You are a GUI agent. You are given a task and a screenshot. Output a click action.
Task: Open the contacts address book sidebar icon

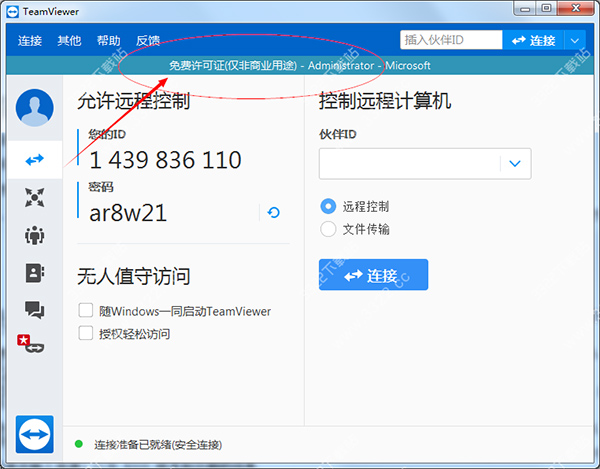tap(34, 273)
